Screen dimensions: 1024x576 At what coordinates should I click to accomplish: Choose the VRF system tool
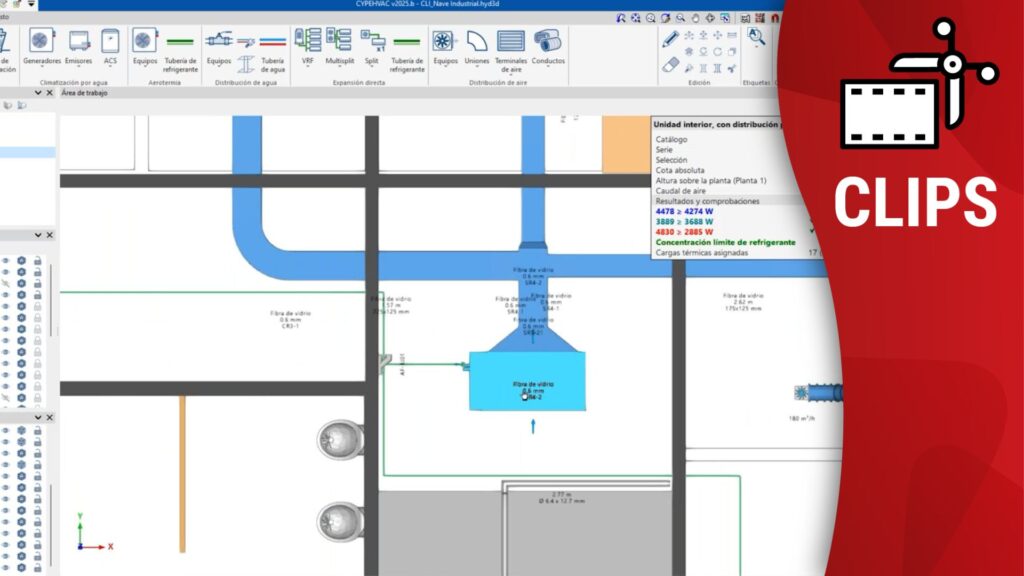[308, 42]
